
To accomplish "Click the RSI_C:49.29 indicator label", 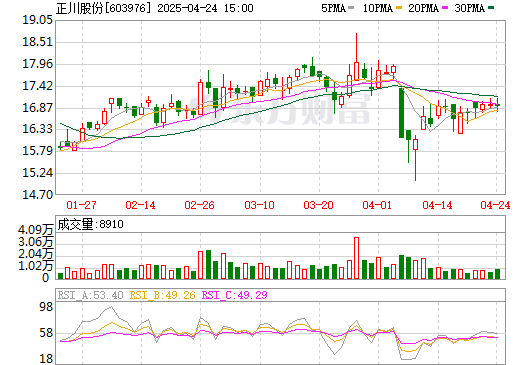I will coord(235,295).
